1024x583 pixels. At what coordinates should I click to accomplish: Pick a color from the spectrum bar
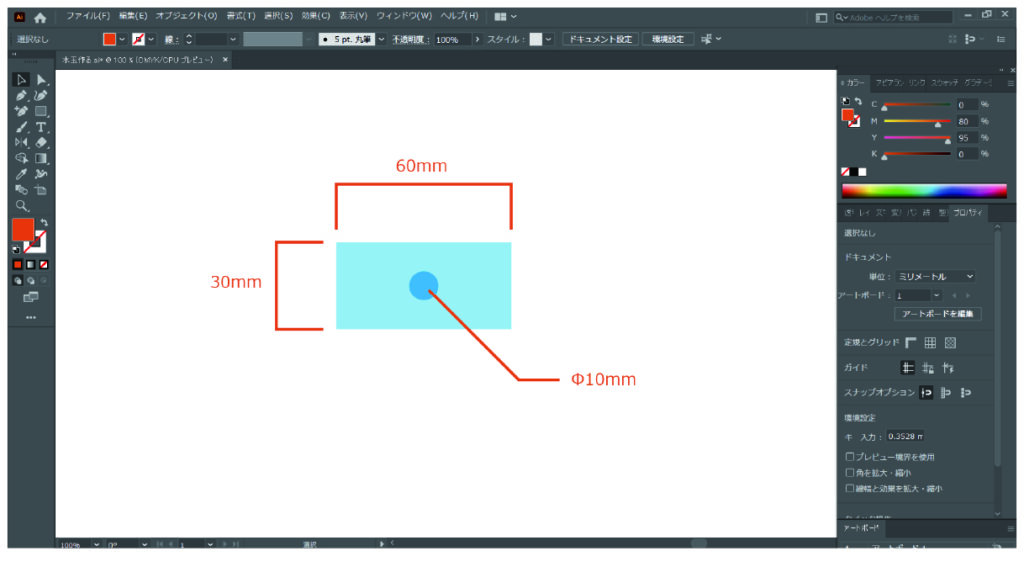coord(924,191)
